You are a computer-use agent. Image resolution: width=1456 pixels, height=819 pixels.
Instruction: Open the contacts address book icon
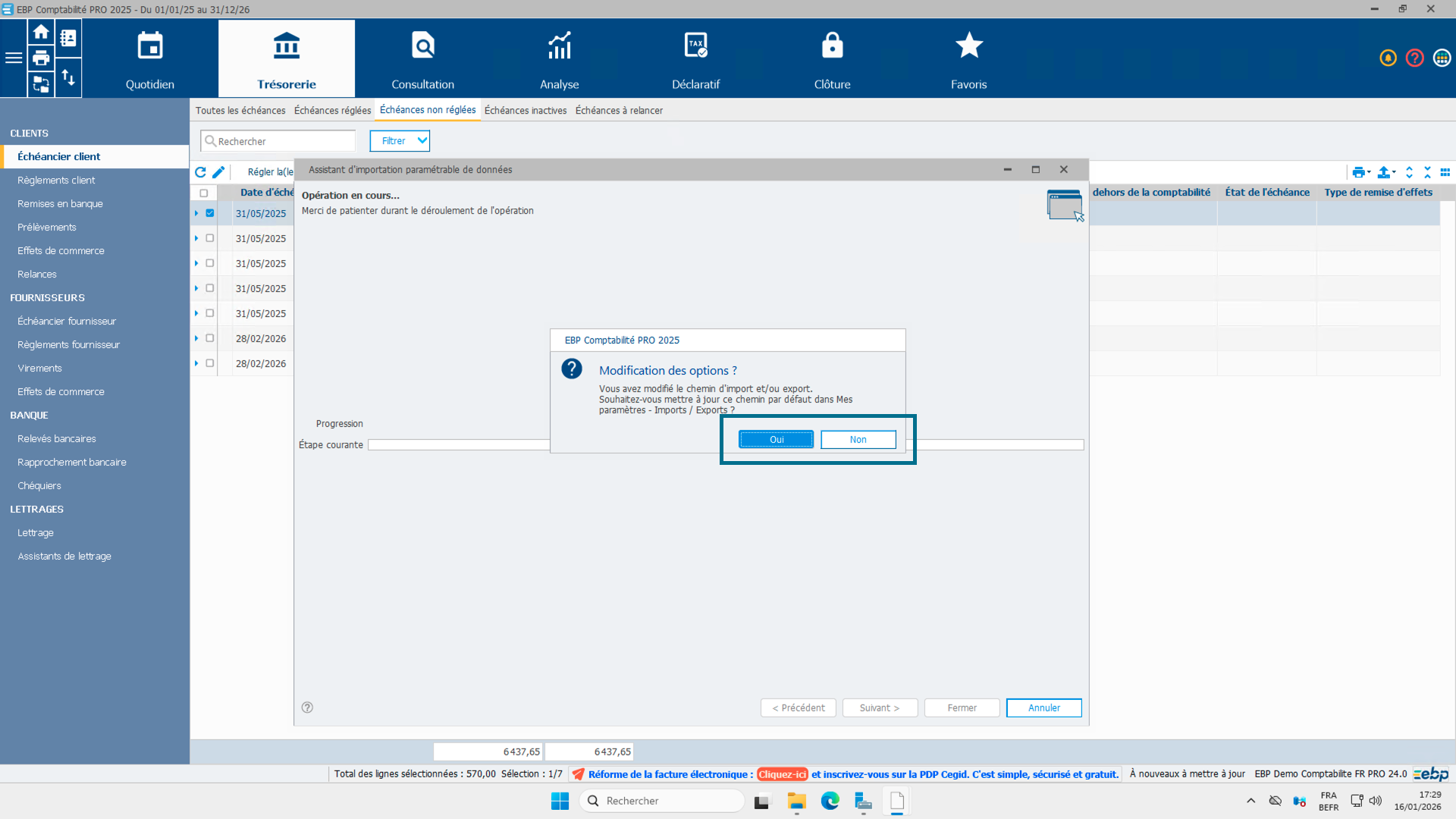coord(68,38)
